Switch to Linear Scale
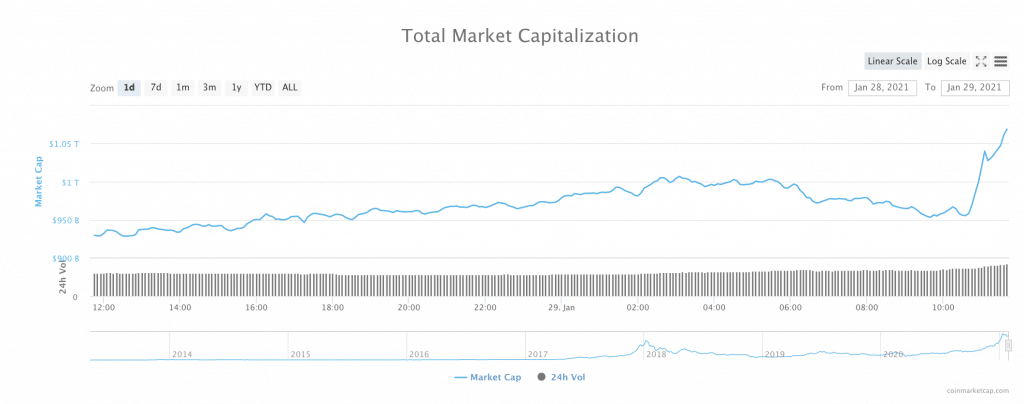 point(892,61)
